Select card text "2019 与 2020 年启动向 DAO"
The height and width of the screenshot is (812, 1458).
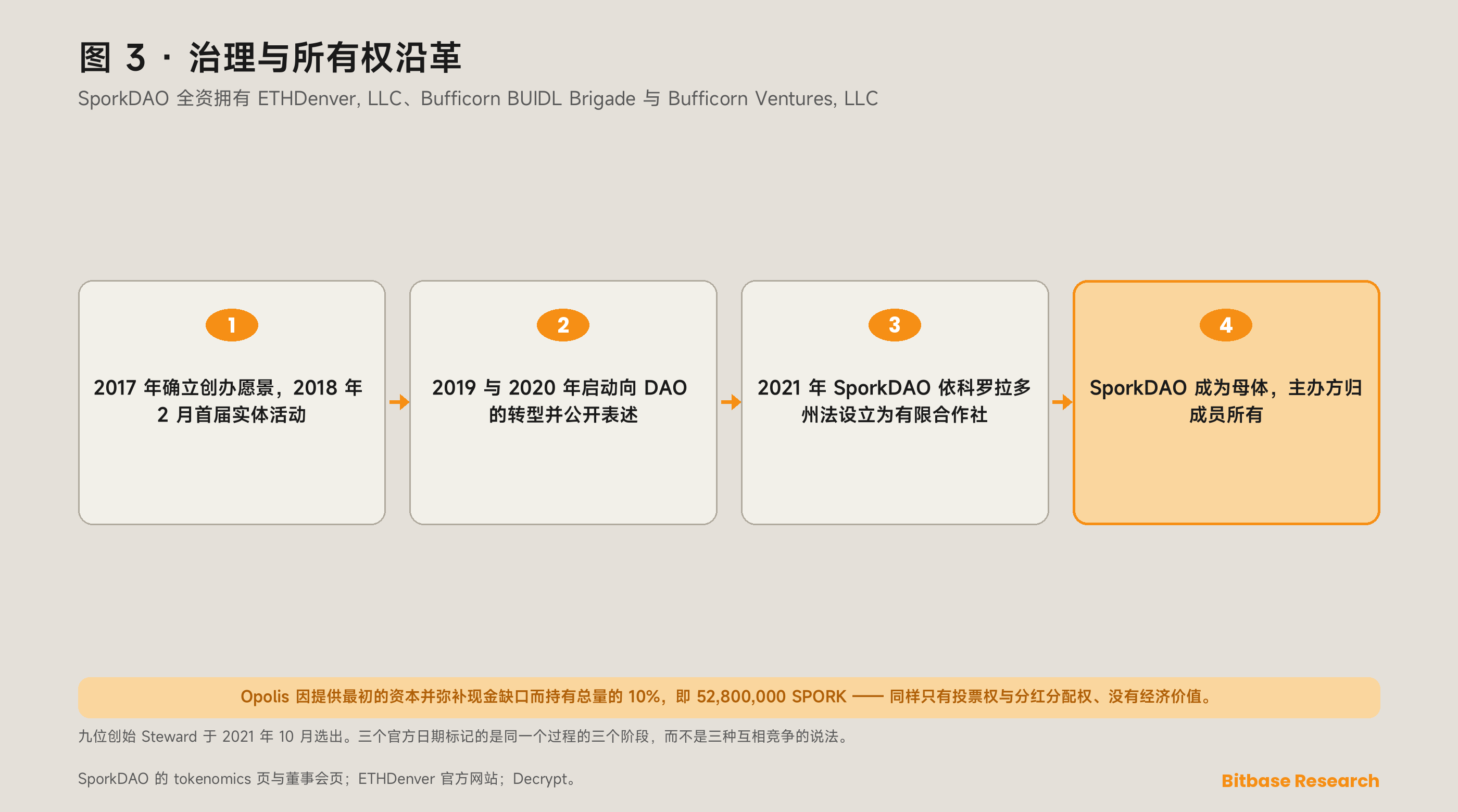pyautogui.click(x=559, y=388)
